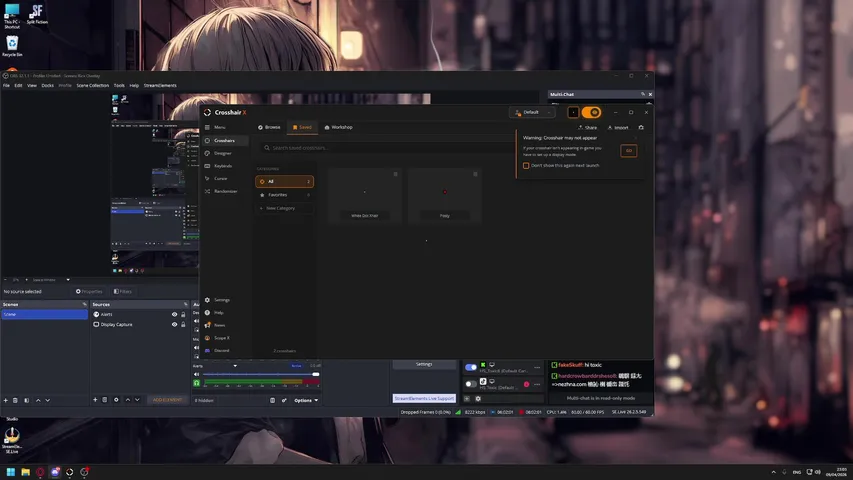Adjust the Alerts volume slider
Screen dimensions: 853x480
pos(261,374)
